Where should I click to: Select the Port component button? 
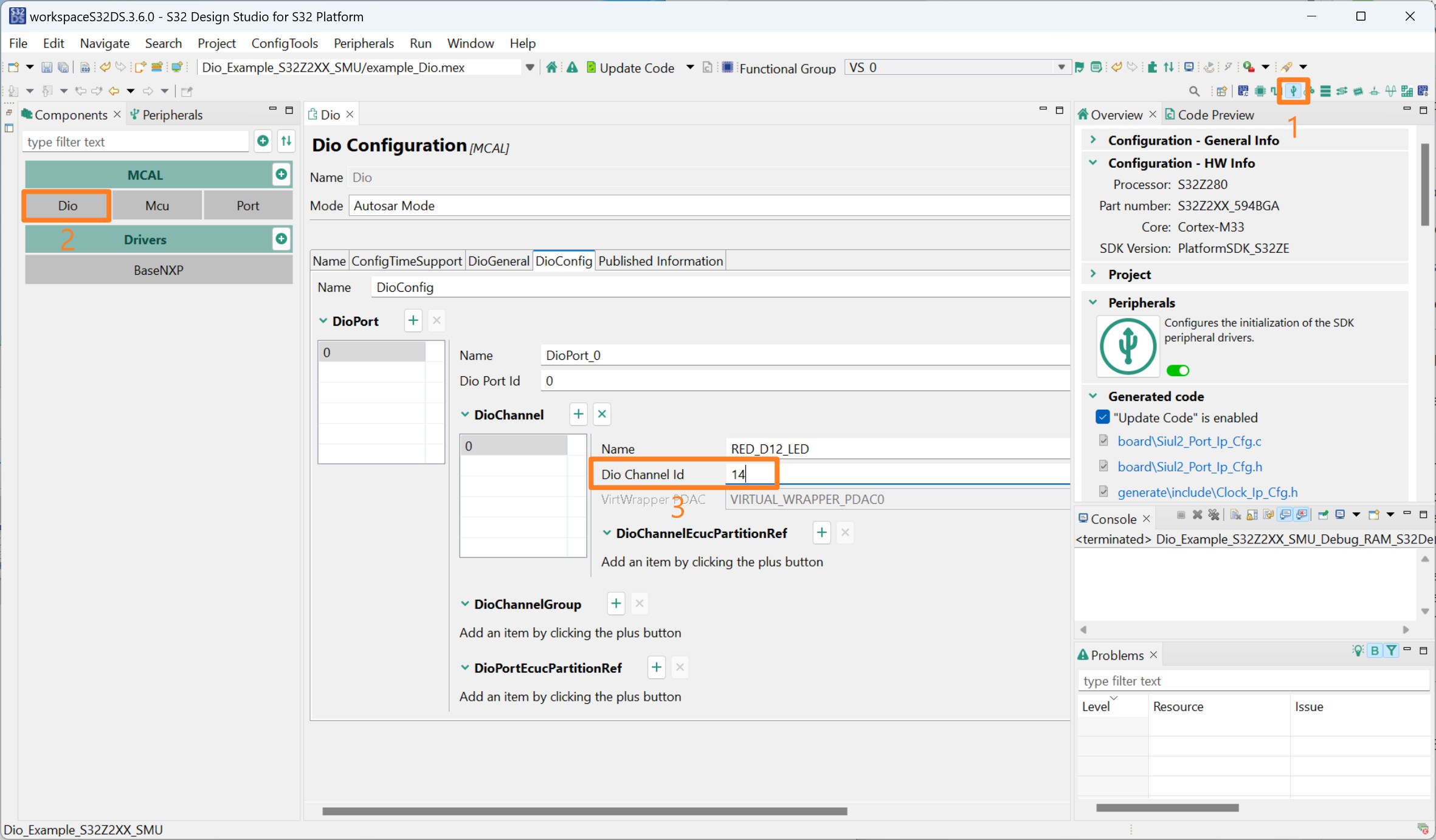[247, 205]
